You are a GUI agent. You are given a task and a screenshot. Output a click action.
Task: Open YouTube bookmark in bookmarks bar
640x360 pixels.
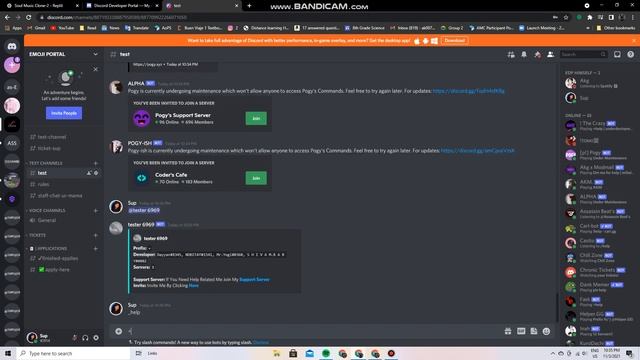tap(62, 28)
